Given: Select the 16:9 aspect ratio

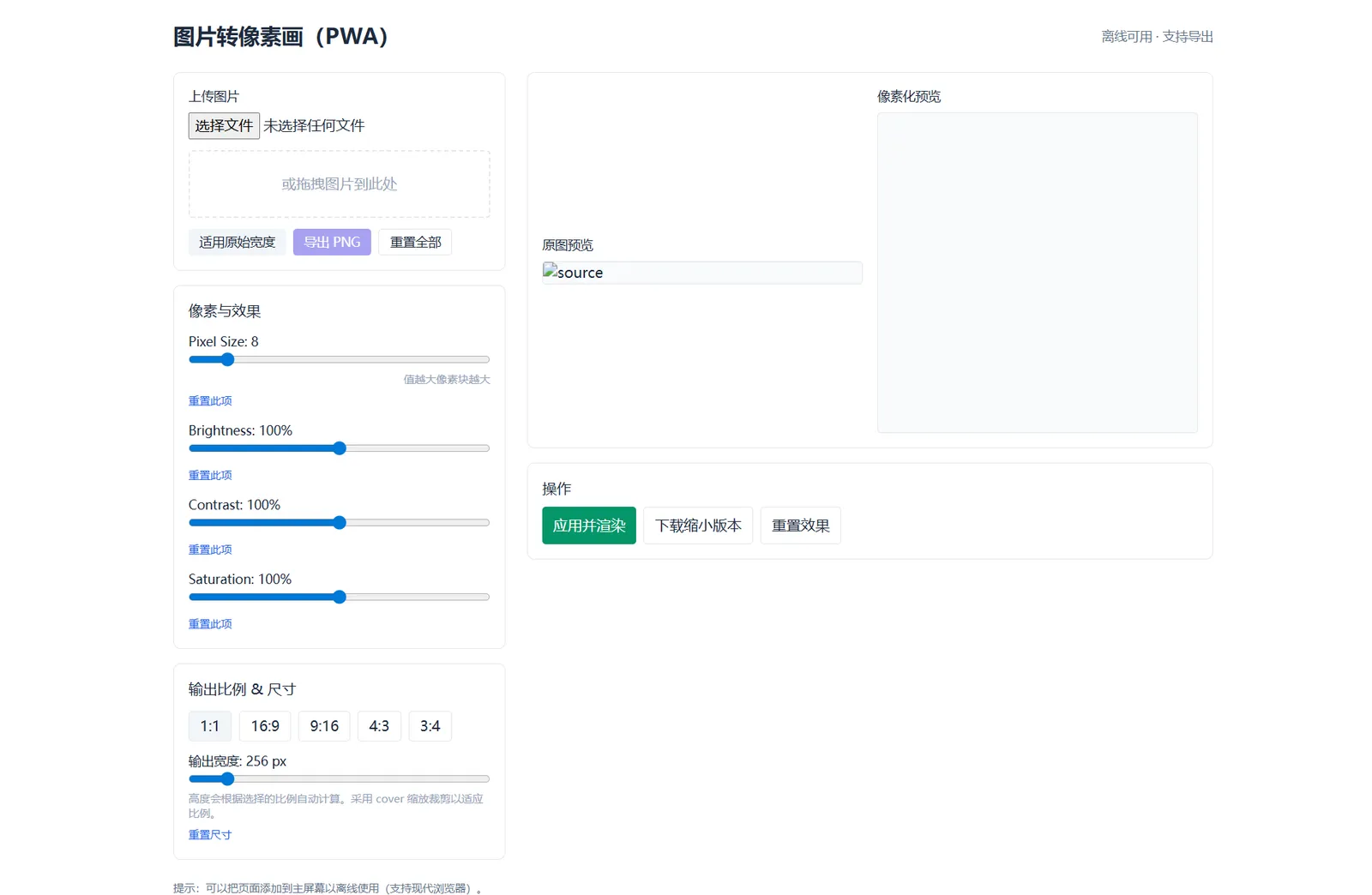Looking at the screenshot, I should pos(264,726).
